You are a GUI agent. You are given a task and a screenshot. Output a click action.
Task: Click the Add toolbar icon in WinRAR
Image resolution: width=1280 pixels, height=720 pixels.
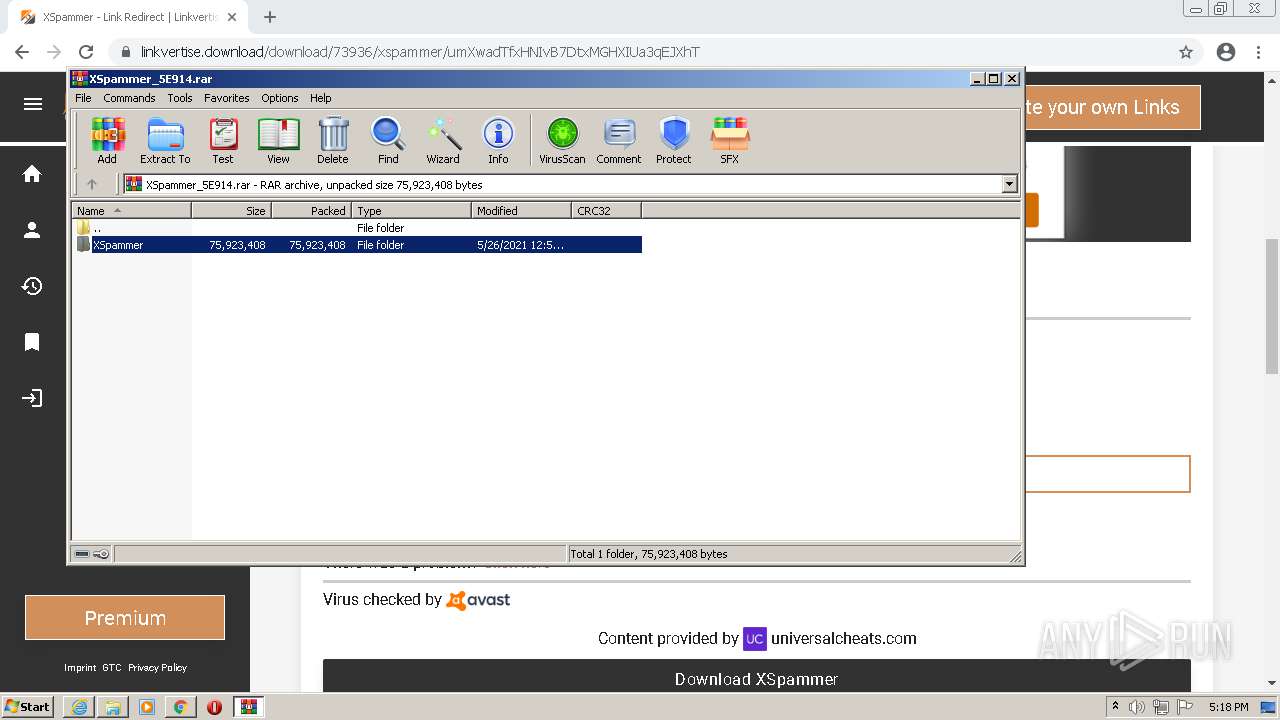point(107,140)
